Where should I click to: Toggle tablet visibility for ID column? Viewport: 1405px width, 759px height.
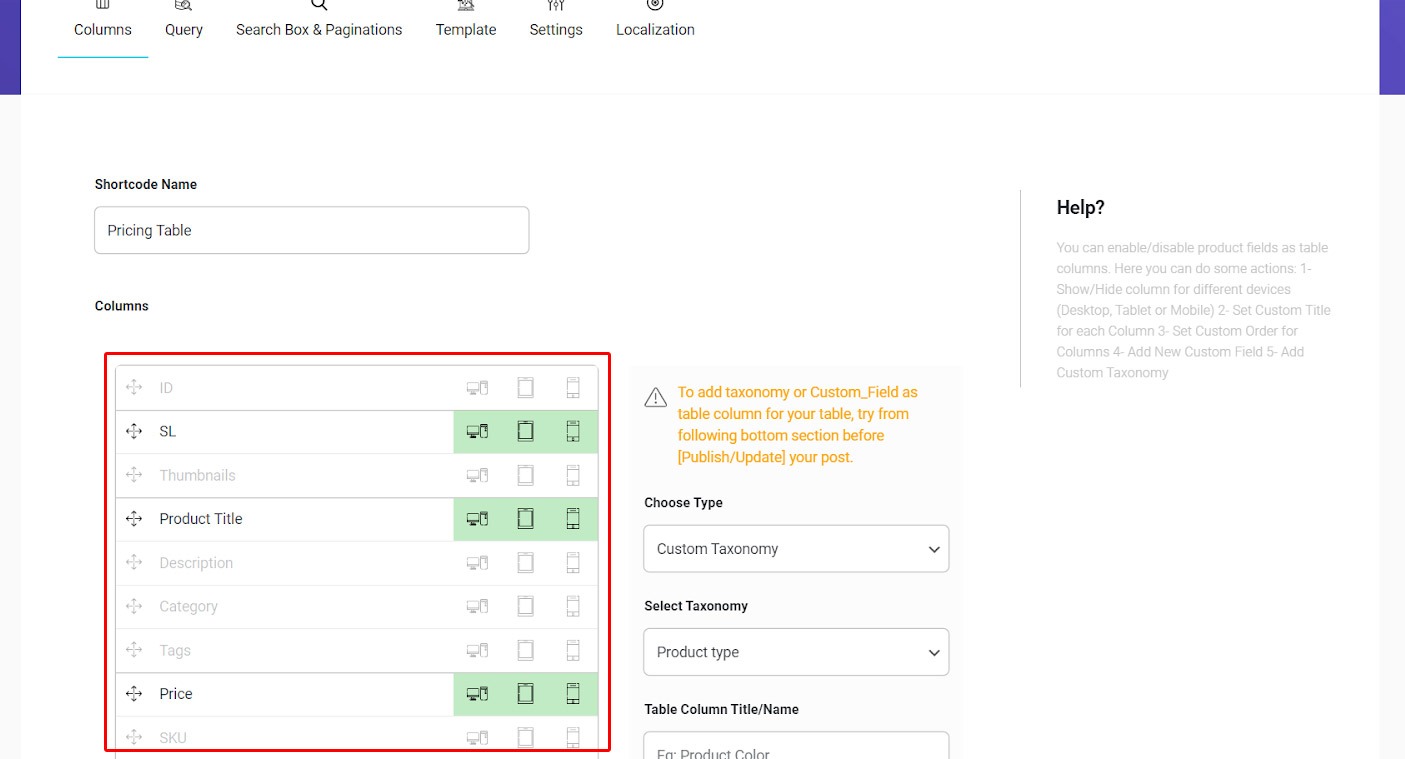point(525,387)
